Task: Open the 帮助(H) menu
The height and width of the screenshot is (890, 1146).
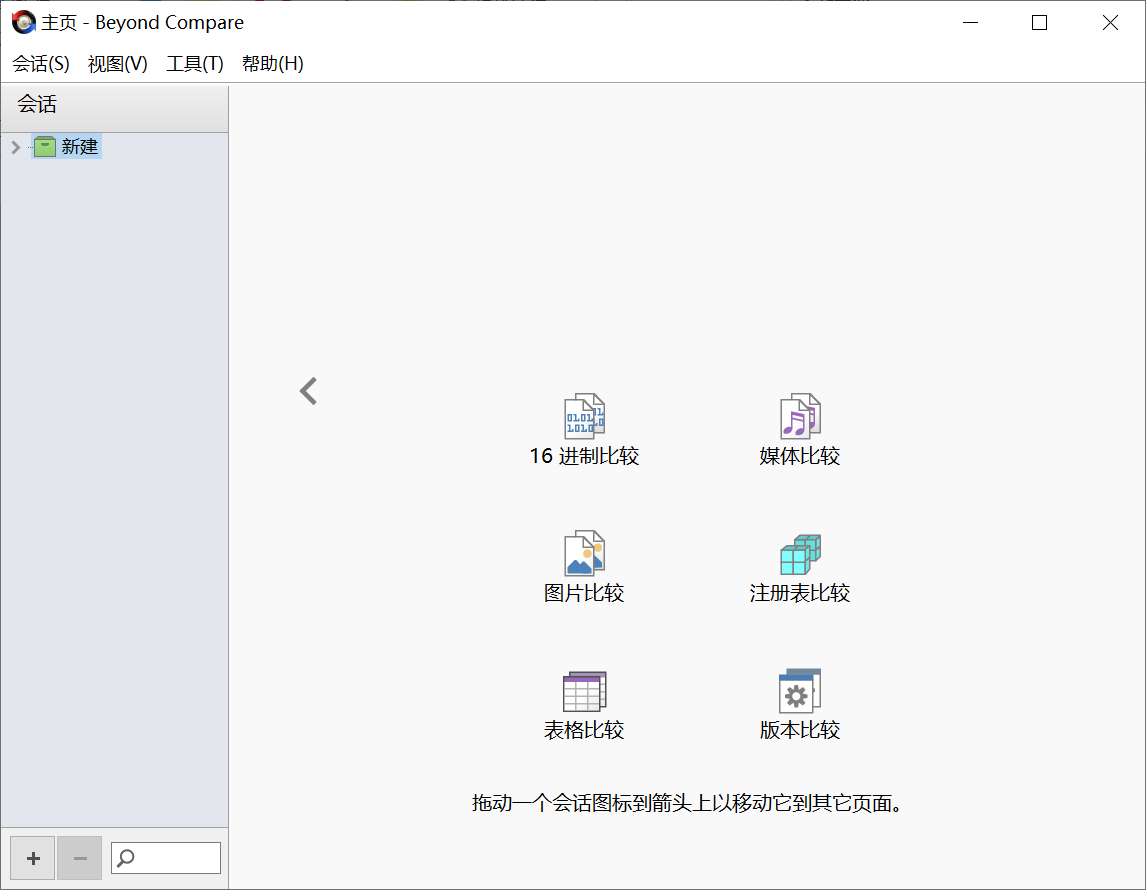Action: click(x=273, y=64)
